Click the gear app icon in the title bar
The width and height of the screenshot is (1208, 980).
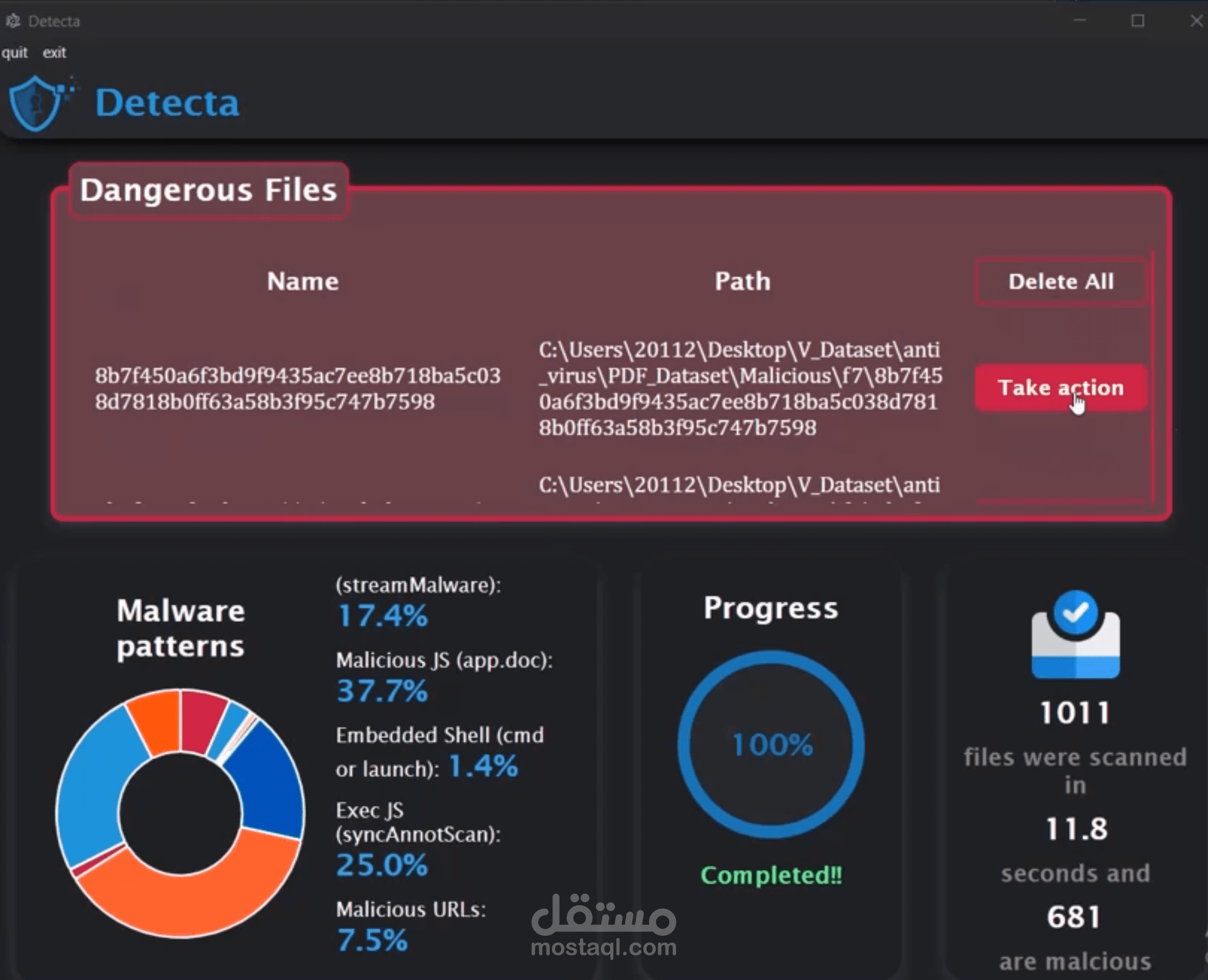[14, 20]
